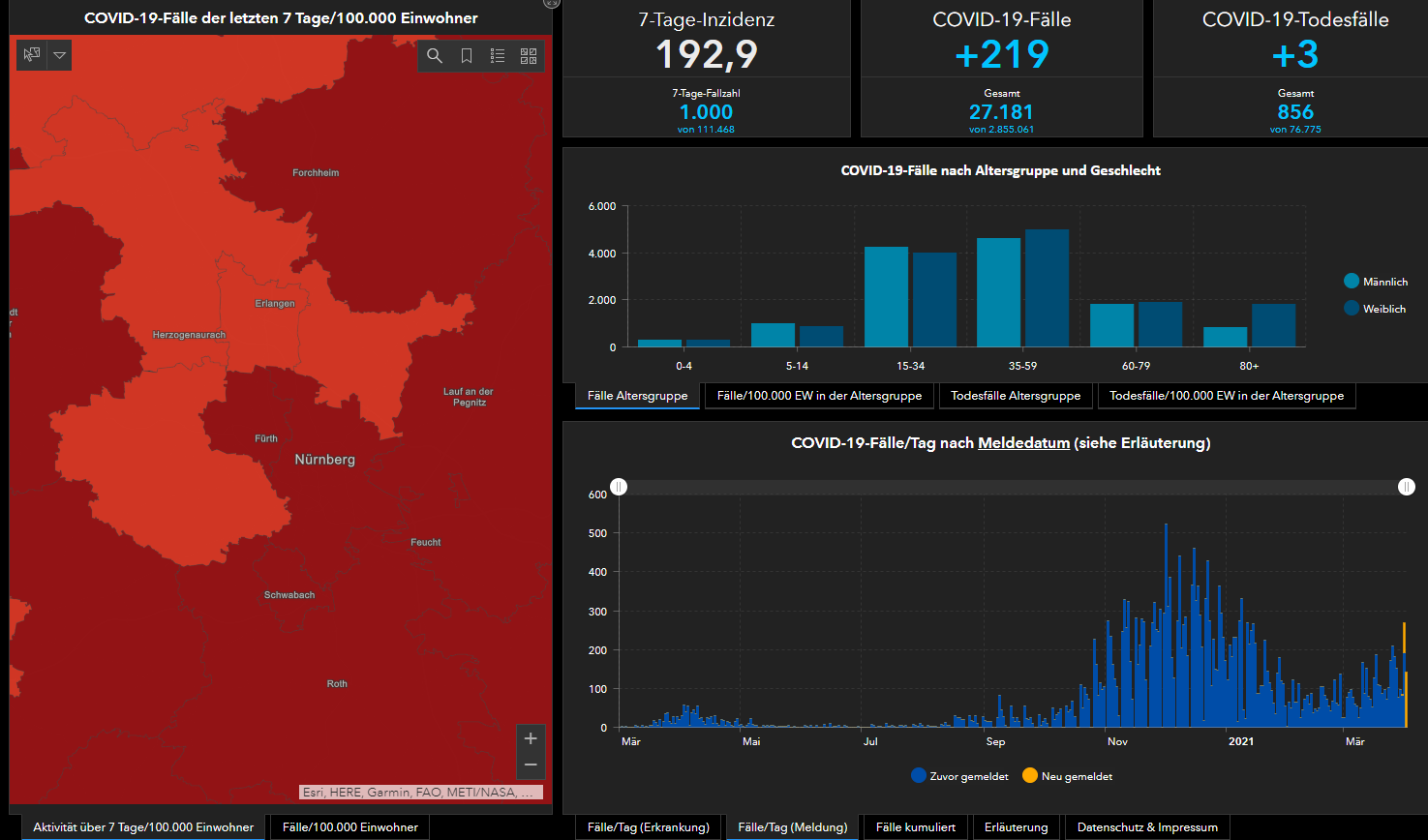Zoom in on the map with plus
This screenshot has width=1428, height=840.
tap(531, 738)
